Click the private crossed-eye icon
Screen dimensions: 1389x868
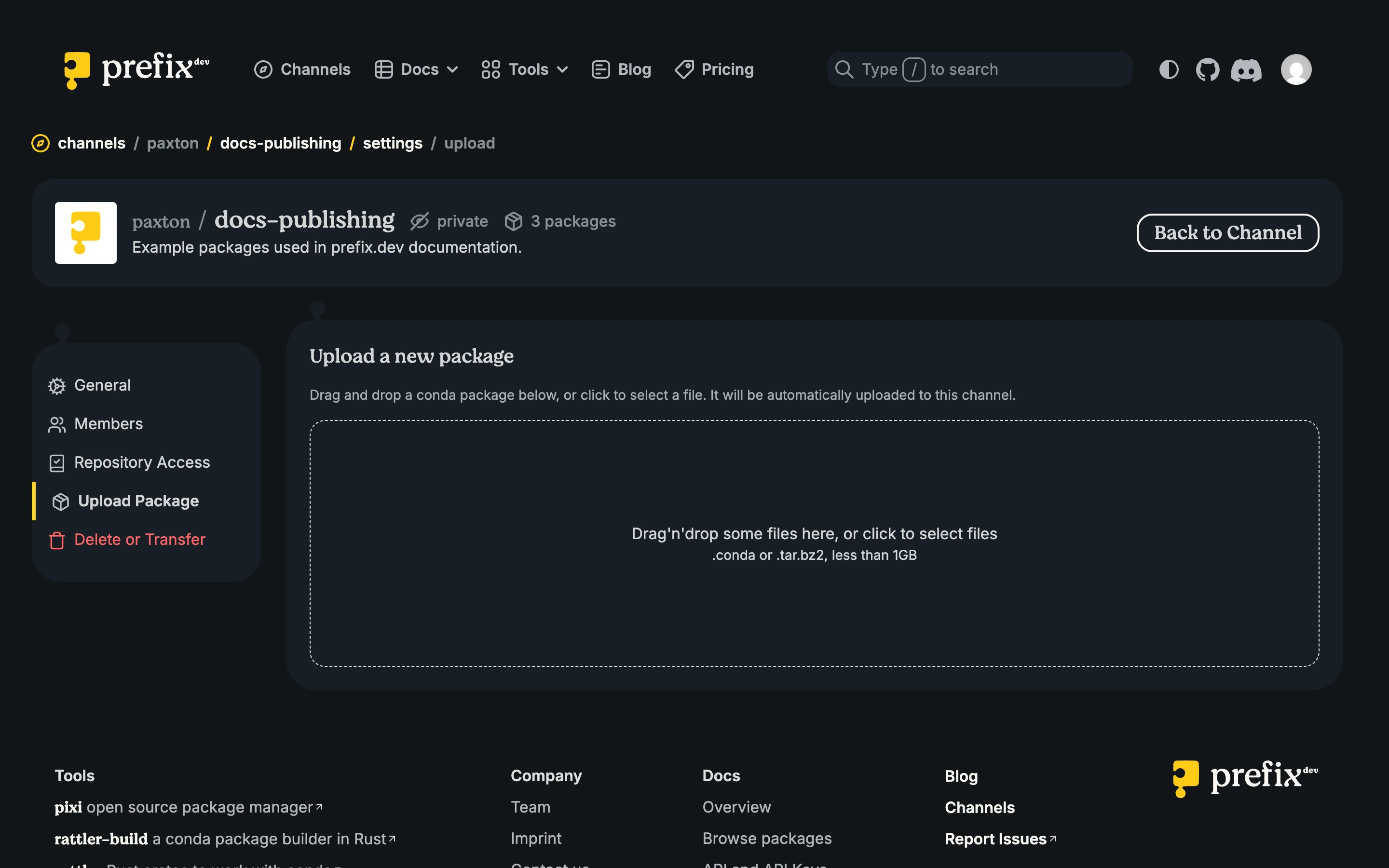(420, 221)
